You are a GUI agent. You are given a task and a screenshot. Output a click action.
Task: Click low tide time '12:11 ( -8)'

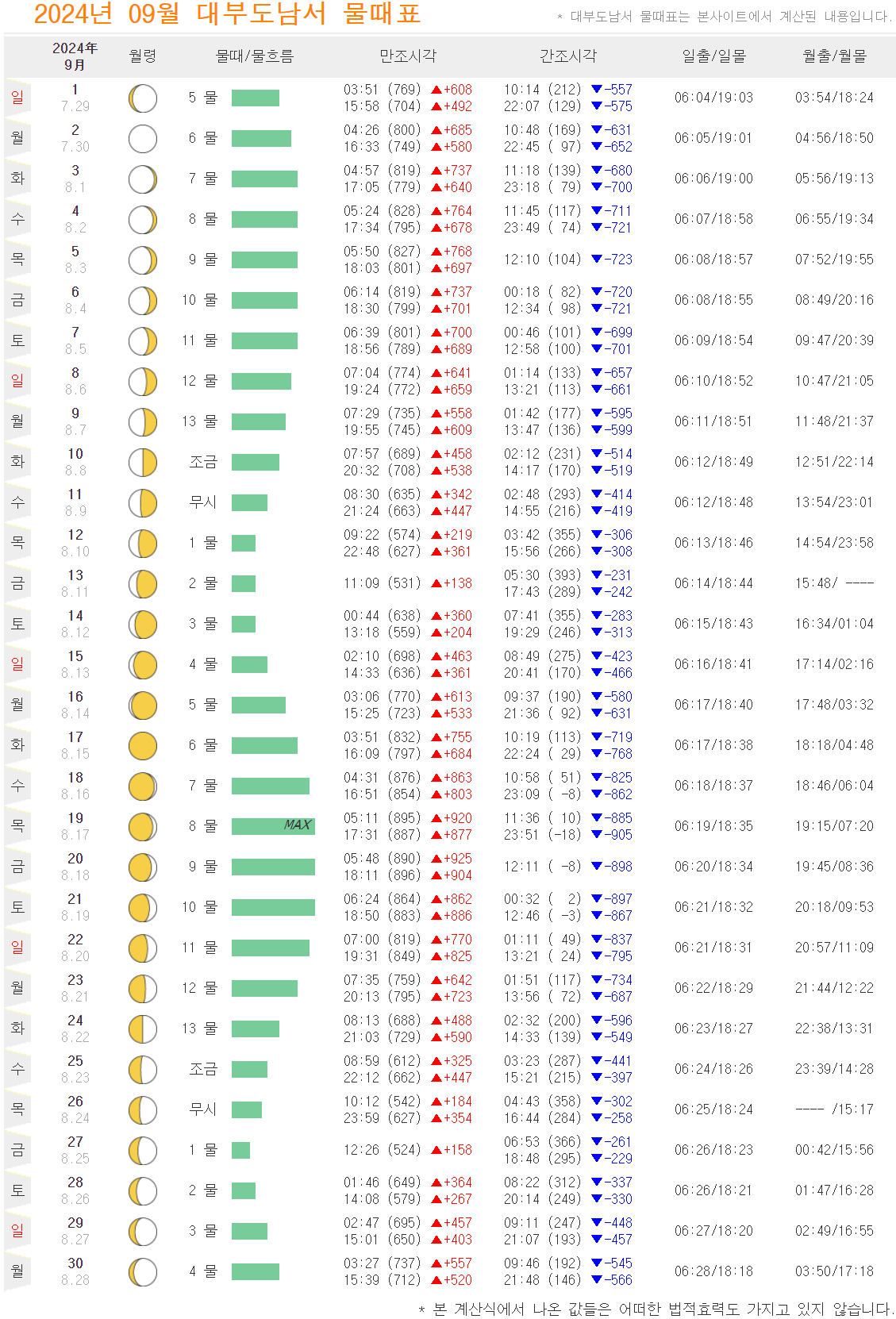[542, 867]
